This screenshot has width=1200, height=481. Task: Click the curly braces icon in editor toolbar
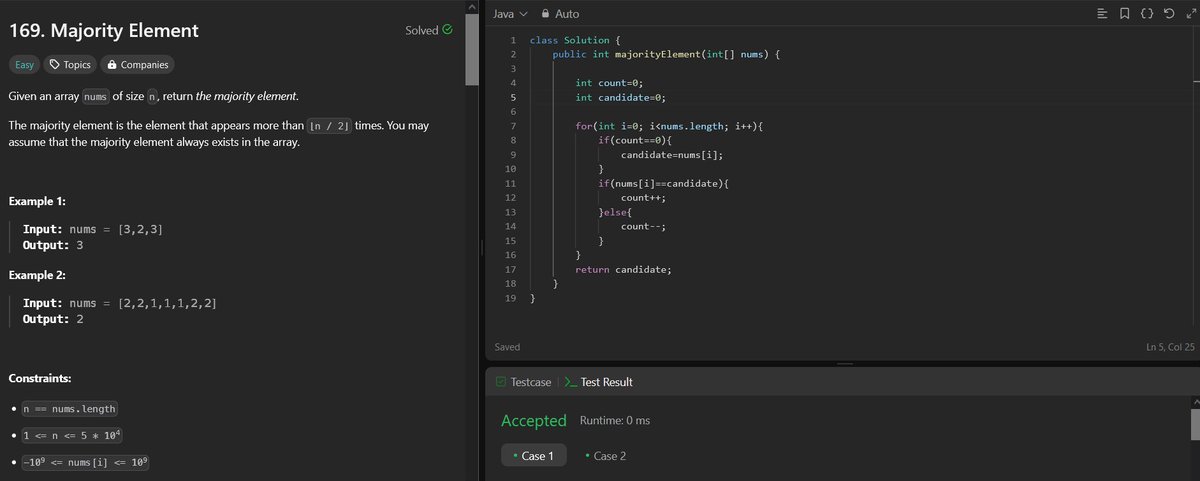pyautogui.click(x=1147, y=14)
